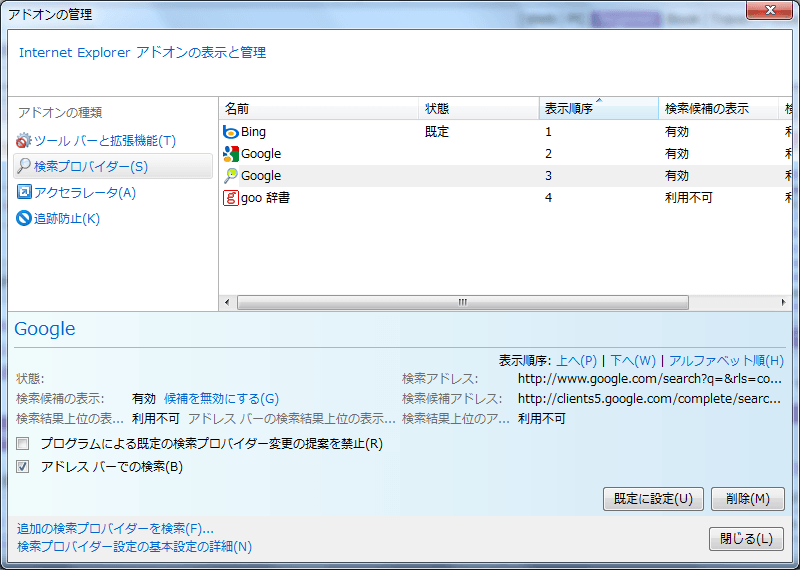Click アルファベット順 link
The image size is (800, 570).
click(x=726, y=361)
